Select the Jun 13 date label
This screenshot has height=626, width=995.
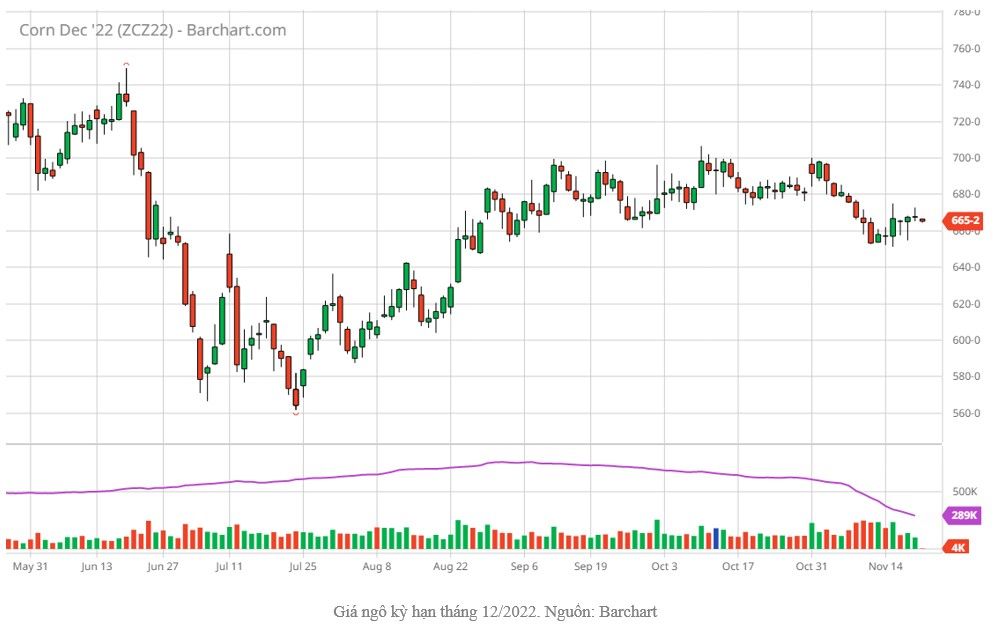pyautogui.click(x=96, y=566)
